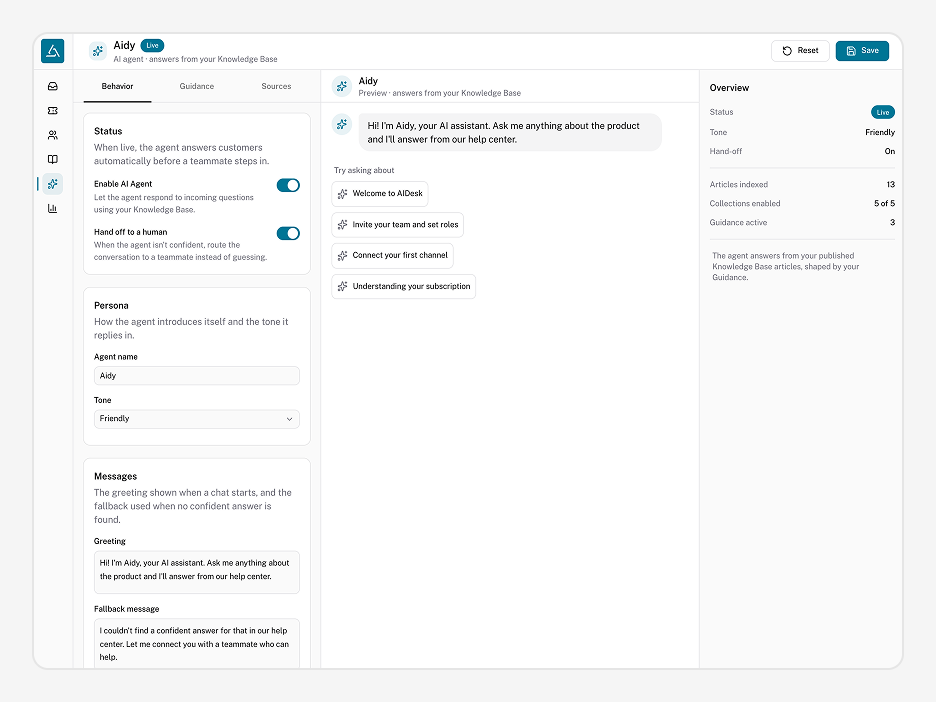Click the Articles indexed value 13

click(x=890, y=184)
